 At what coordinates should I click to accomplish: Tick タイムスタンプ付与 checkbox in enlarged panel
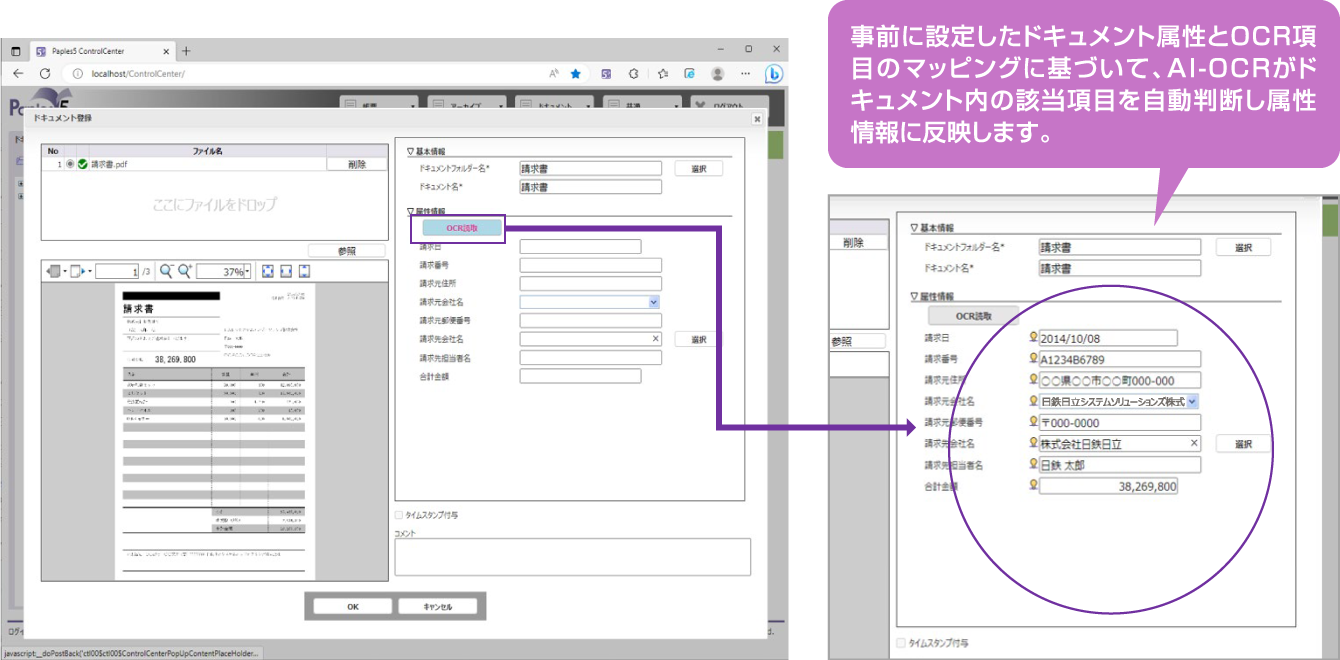point(902,643)
